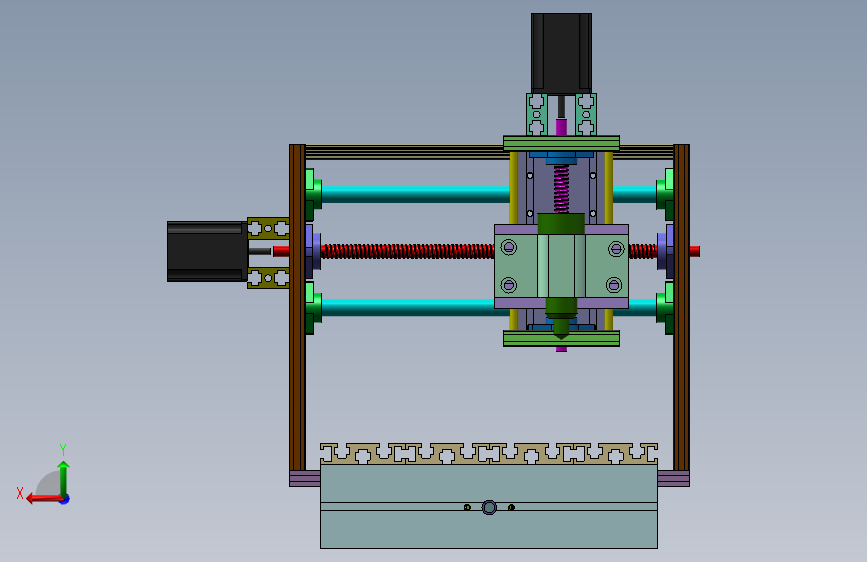
Task: Select the upper-left green rod holder
Action: click(313, 195)
